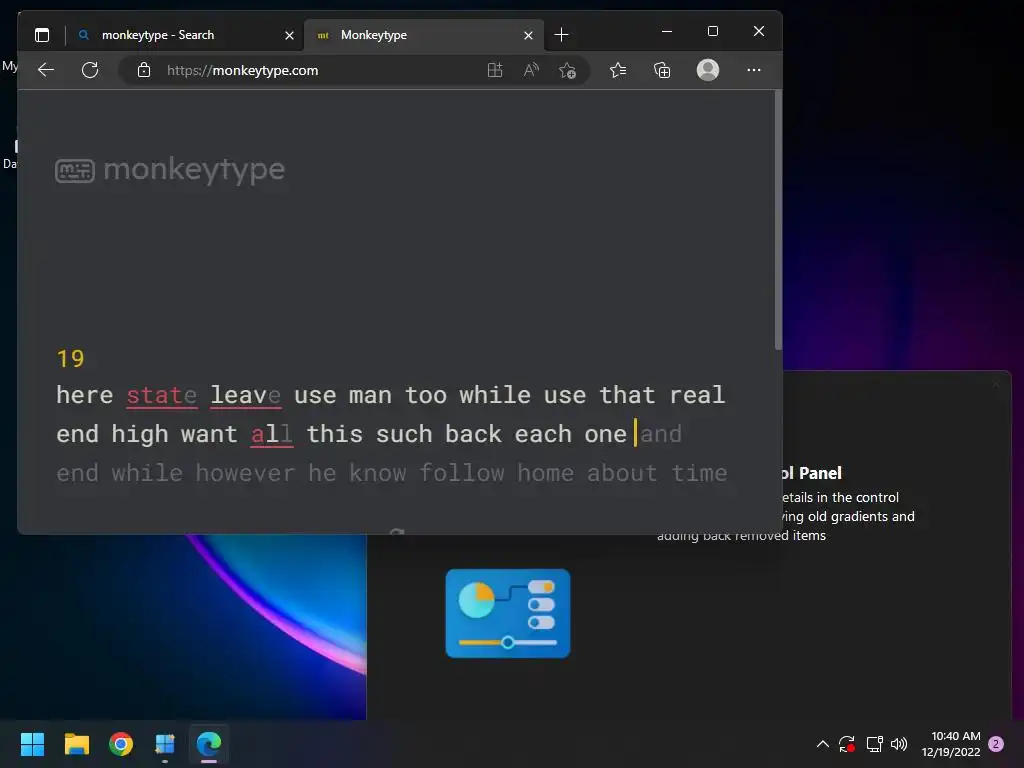Click the word 'follow' in third line
The width and height of the screenshot is (1024, 768).
462,473
